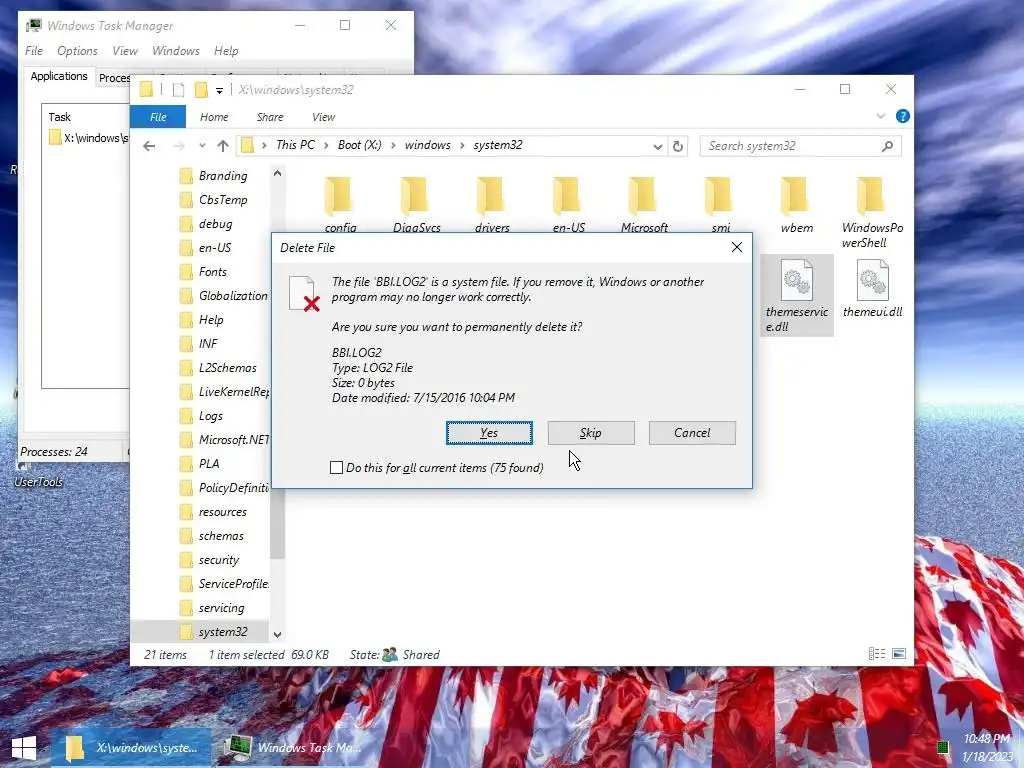This screenshot has height=768, width=1024.
Task: Open the Share ribbon tab
Action: pos(270,117)
